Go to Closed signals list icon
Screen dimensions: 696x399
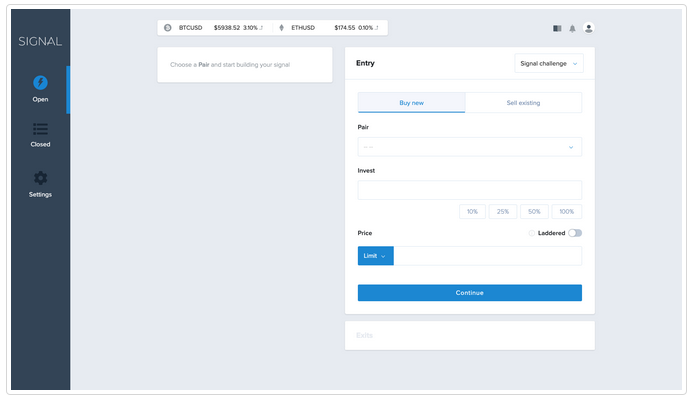click(x=40, y=129)
